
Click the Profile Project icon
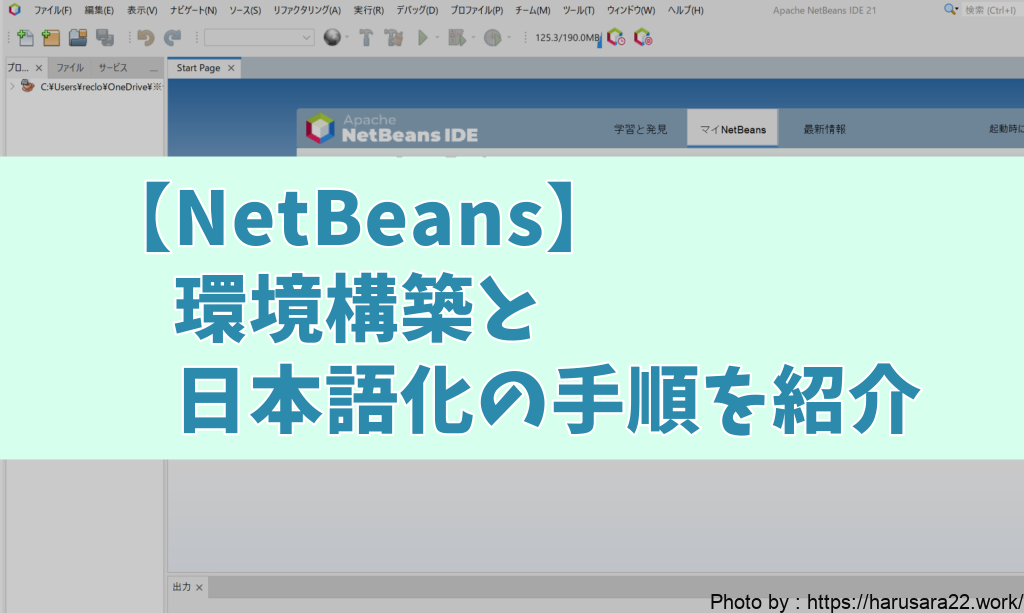pyautogui.click(x=492, y=38)
